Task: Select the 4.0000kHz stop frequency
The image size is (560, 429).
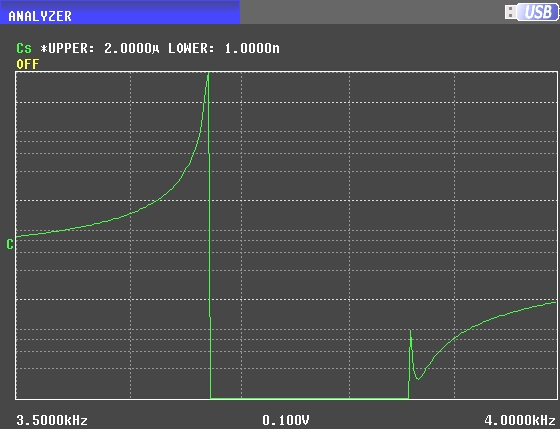Action: pos(520,420)
